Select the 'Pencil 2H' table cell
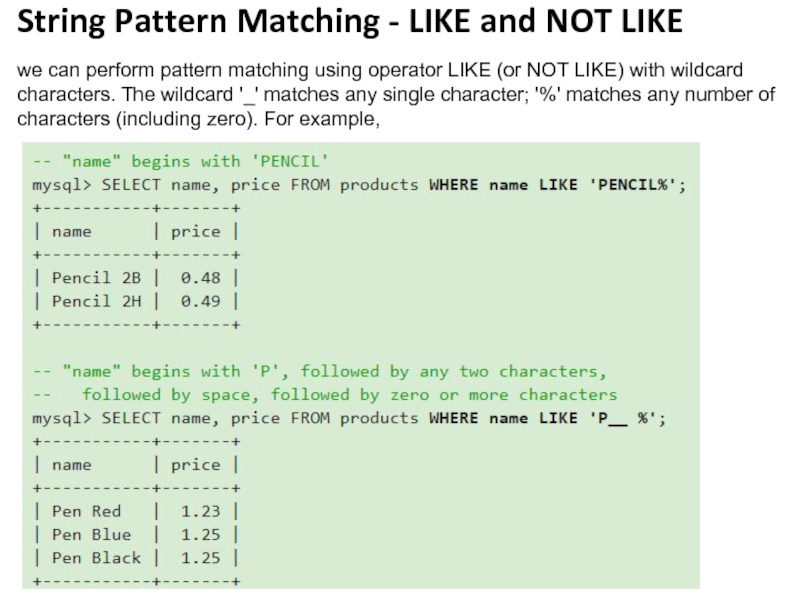Screen dimensions: 800x600 [x=96, y=301]
